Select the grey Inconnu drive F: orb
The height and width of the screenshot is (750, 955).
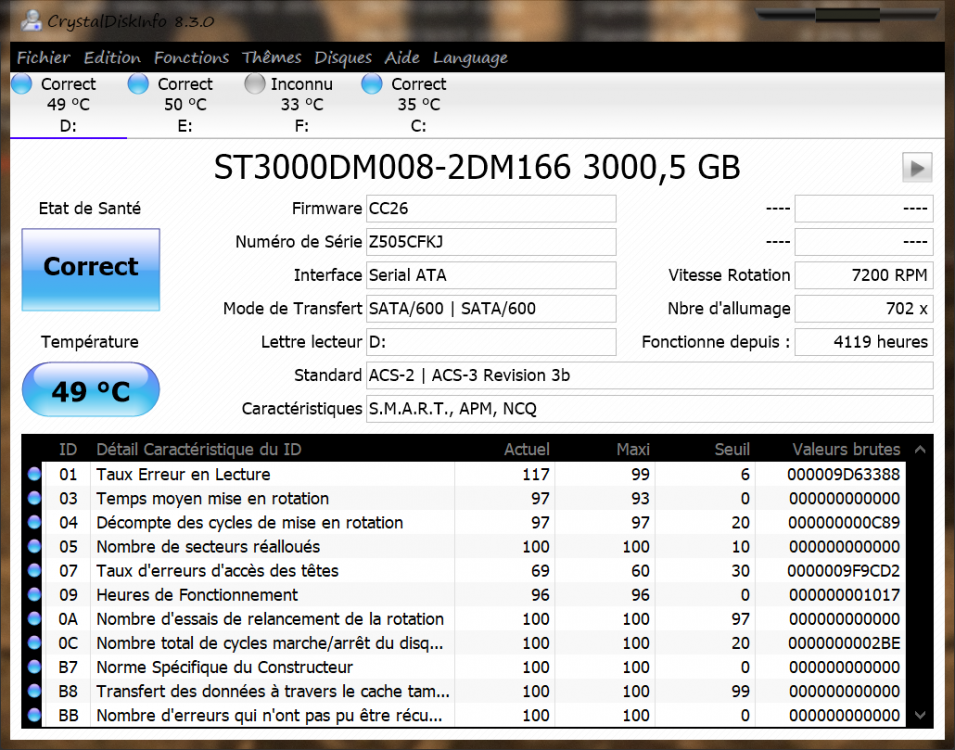255,85
